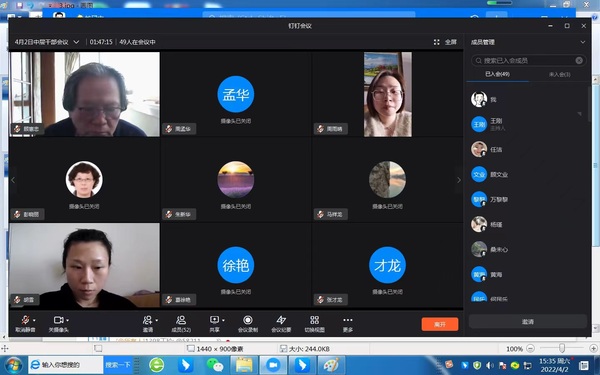This screenshot has width=600, height=375.
Task: Click the 共享 screen share icon
Action: coord(214,320)
